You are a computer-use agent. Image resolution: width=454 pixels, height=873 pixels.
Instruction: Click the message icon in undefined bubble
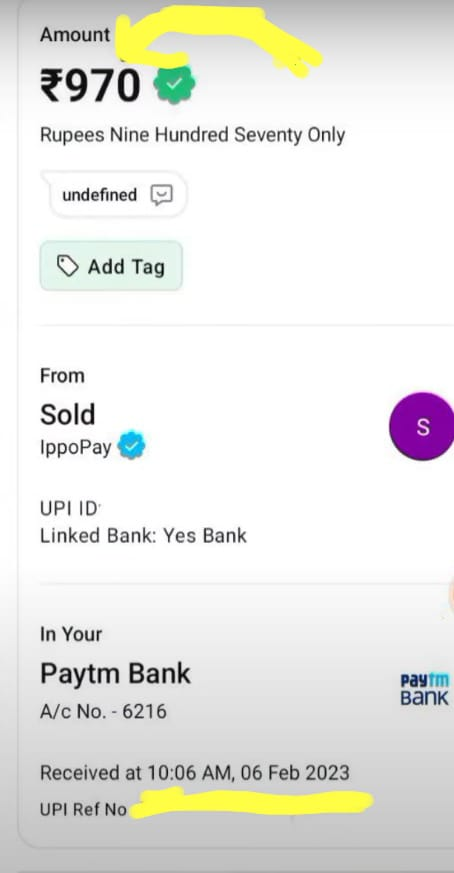[162, 195]
